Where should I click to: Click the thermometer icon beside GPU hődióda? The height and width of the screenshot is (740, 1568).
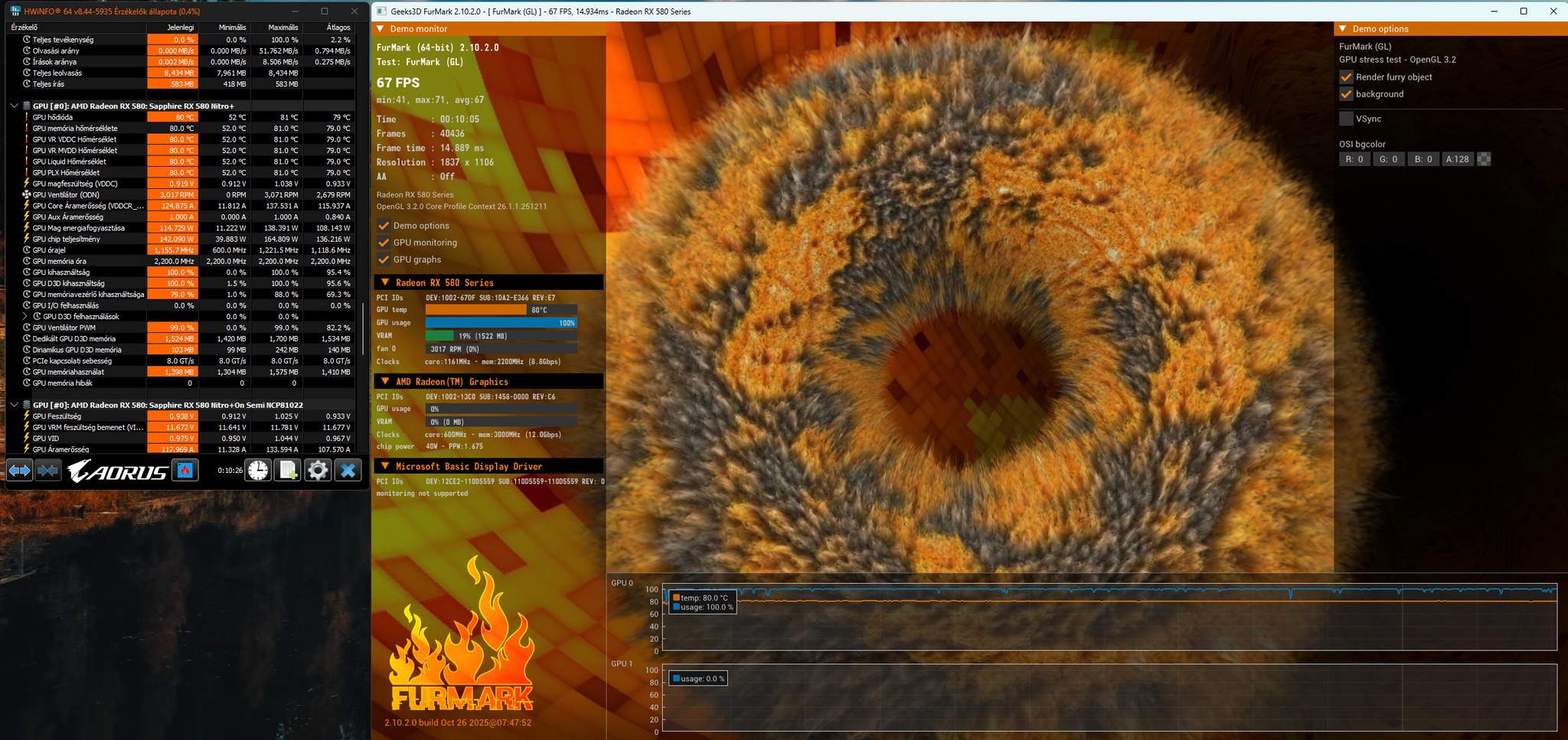coord(27,117)
